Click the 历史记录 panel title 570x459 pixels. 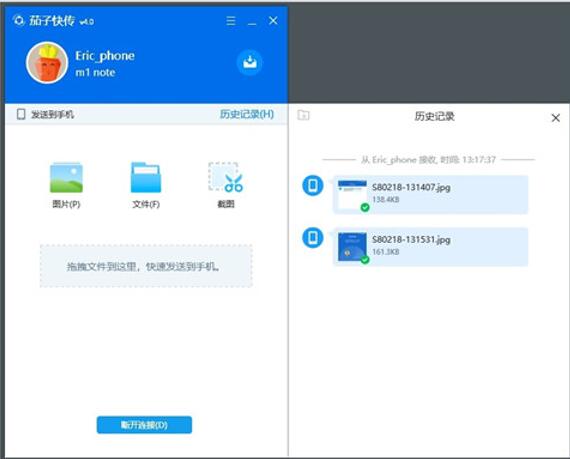[434, 116]
